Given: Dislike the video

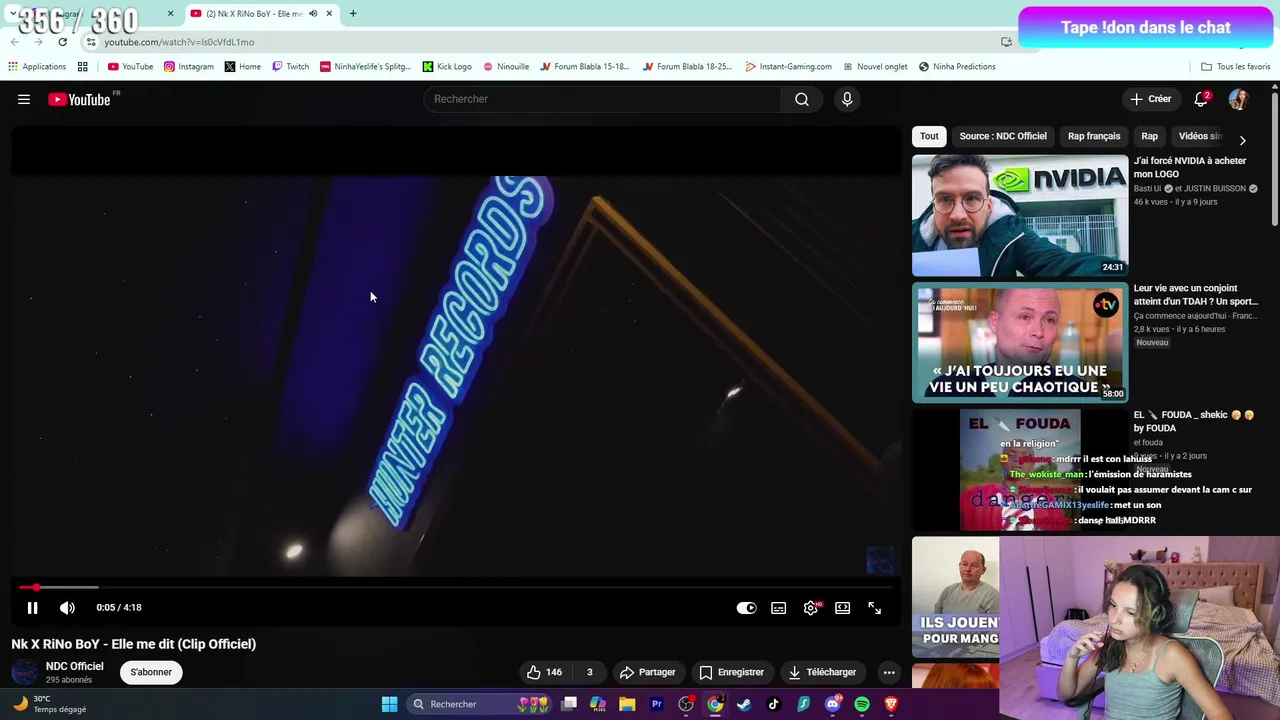Looking at the screenshot, I should 589,672.
